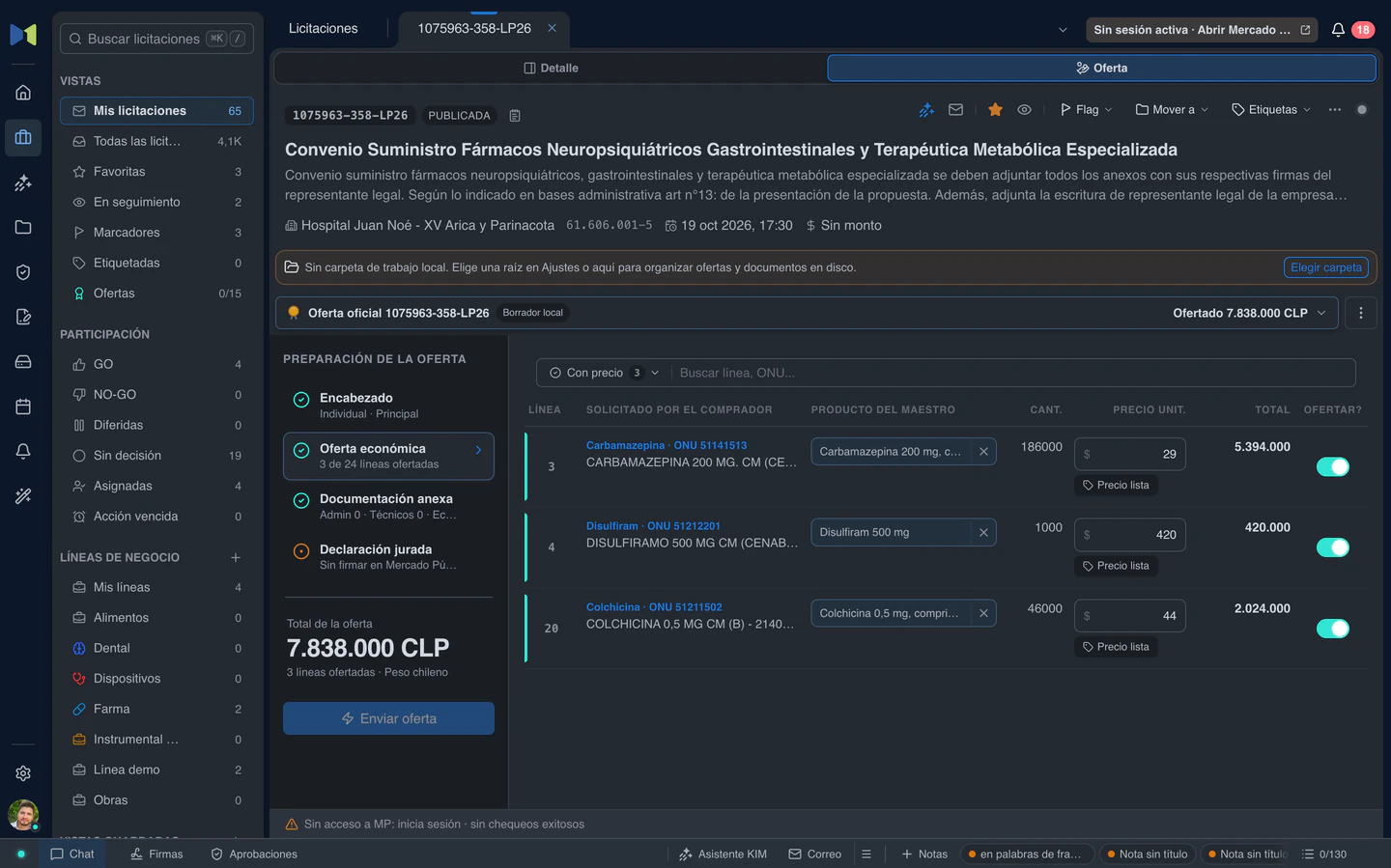This screenshot has height=868, width=1391.
Task: Open Chat in bottom bar
Action: (71, 854)
